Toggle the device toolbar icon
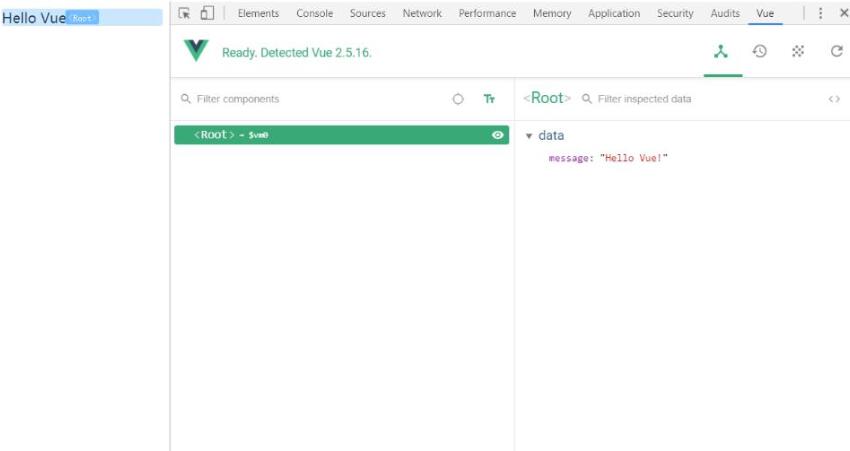This screenshot has height=451, width=850. point(207,13)
